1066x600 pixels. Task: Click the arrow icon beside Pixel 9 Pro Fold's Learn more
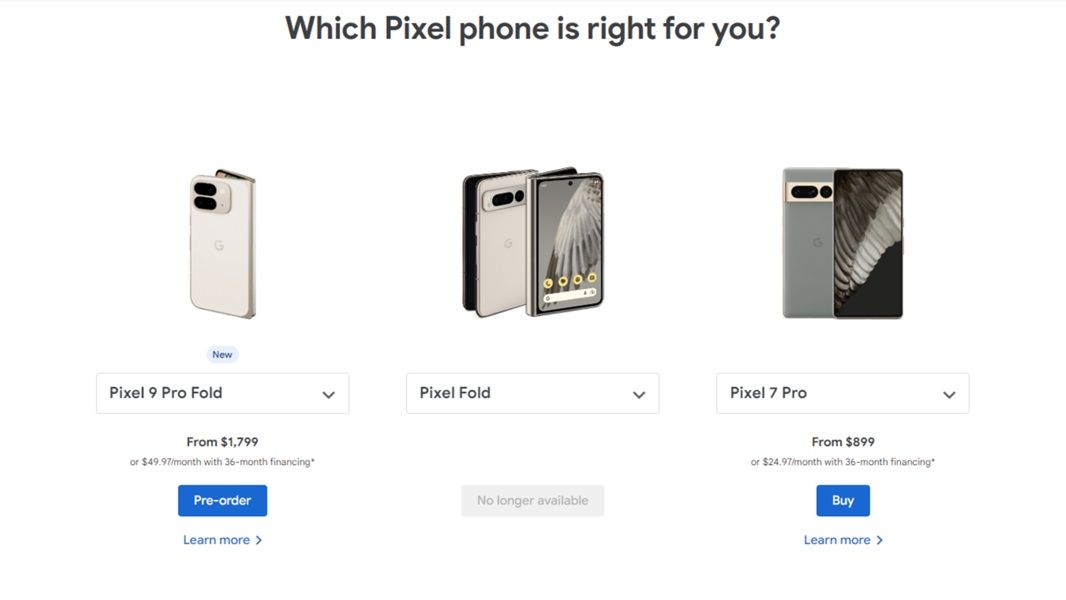point(257,539)
